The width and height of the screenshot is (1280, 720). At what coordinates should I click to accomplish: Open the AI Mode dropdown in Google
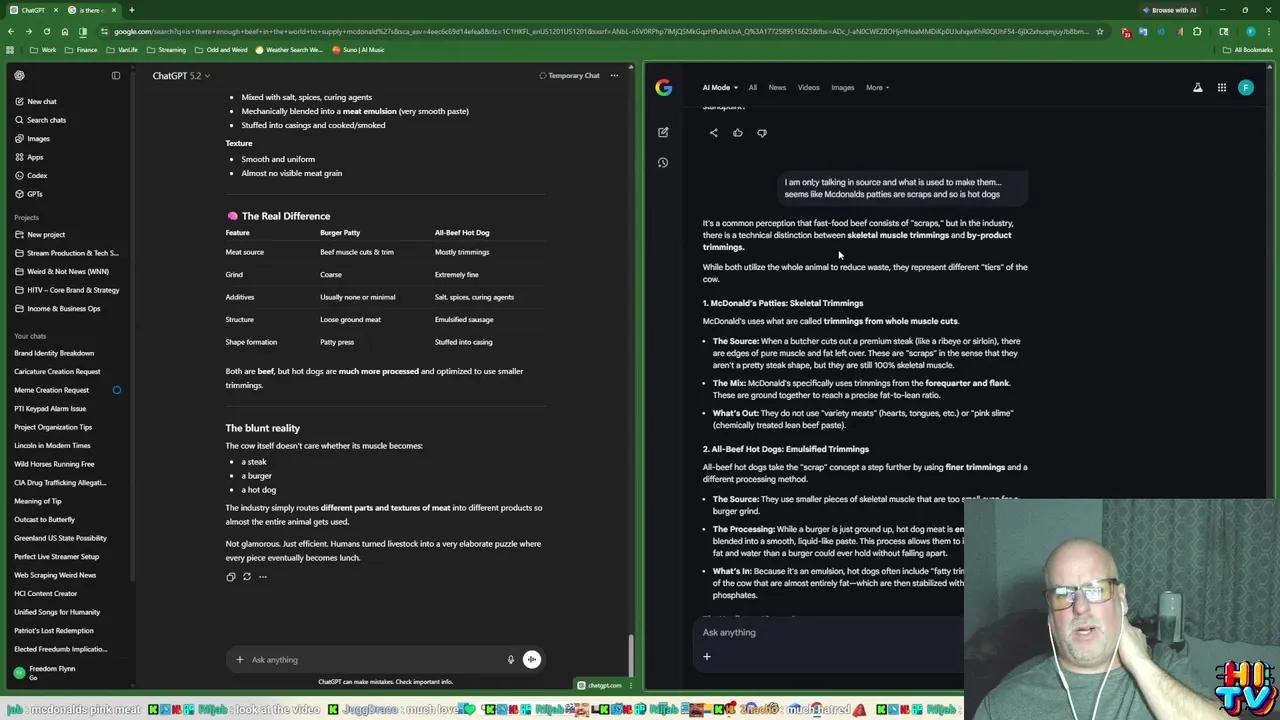tap(720, 87)
